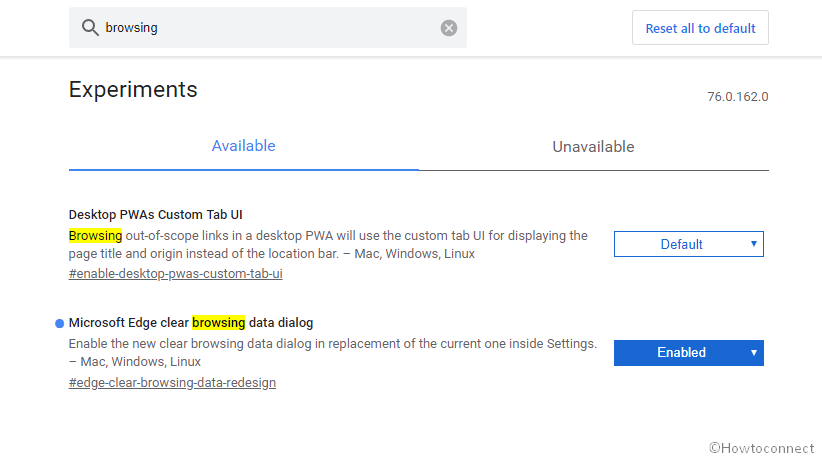Clear the search field with the X icon
The width and height of the screenshot is (822, 459).
point(449,28)
